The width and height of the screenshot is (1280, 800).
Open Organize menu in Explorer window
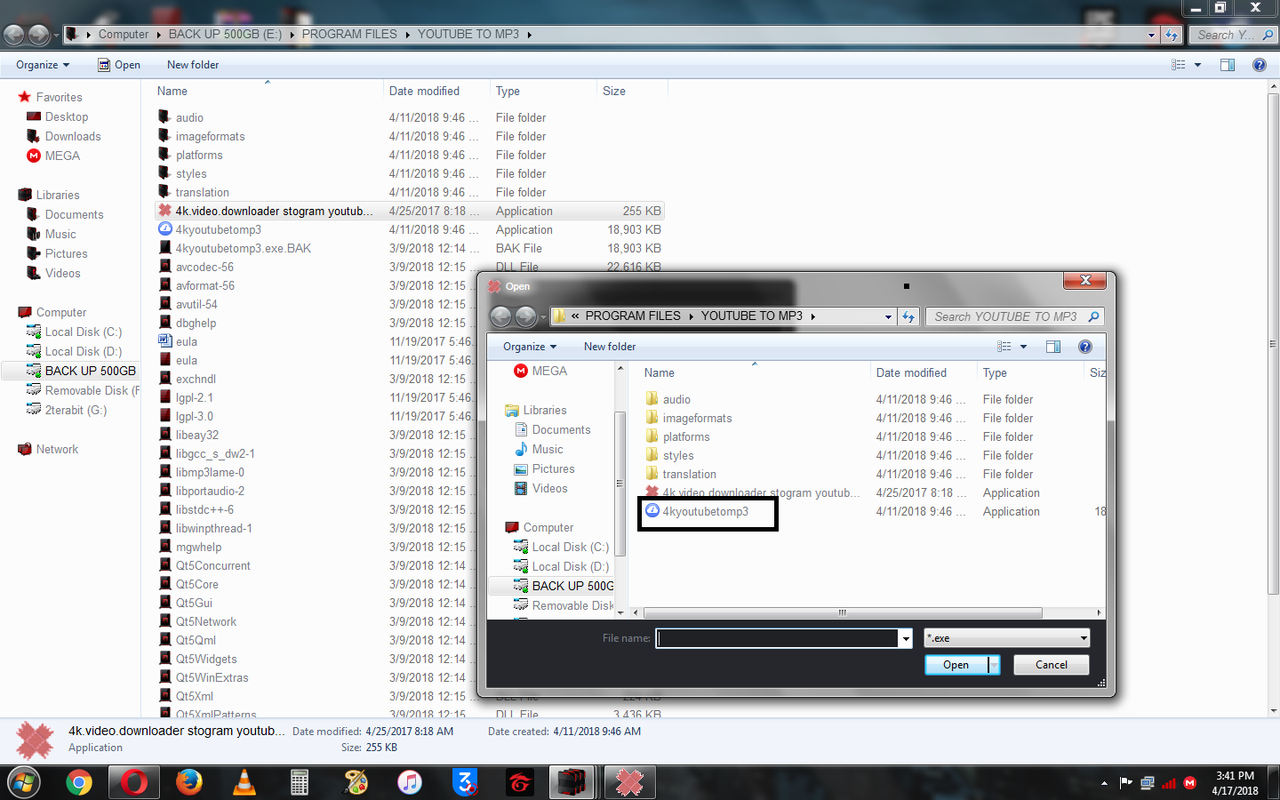tap(43, 65)
